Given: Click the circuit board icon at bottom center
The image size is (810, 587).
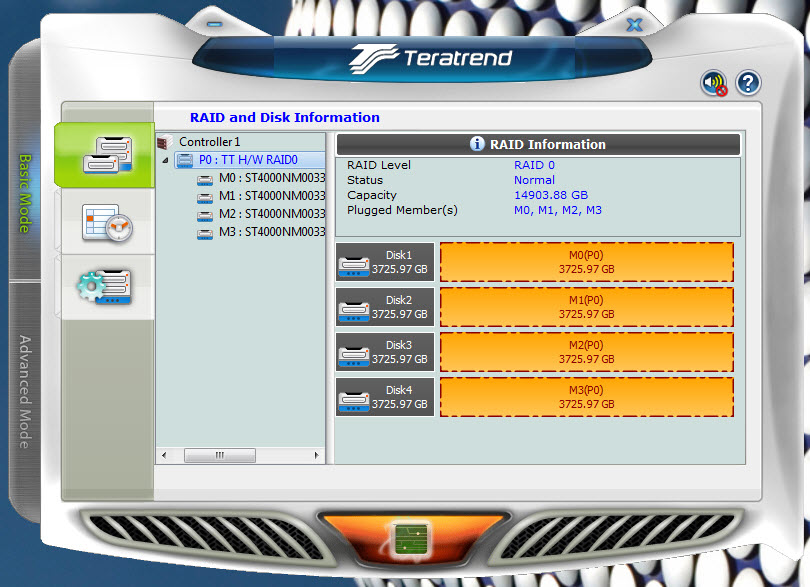Looking at the screenshot, I should pyautogui.click(x=412, y=538).
